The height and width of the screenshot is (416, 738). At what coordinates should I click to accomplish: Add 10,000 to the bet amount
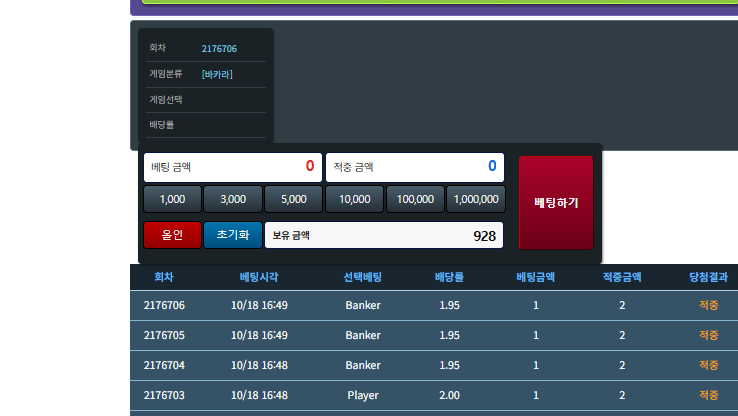tap(354, 199)
